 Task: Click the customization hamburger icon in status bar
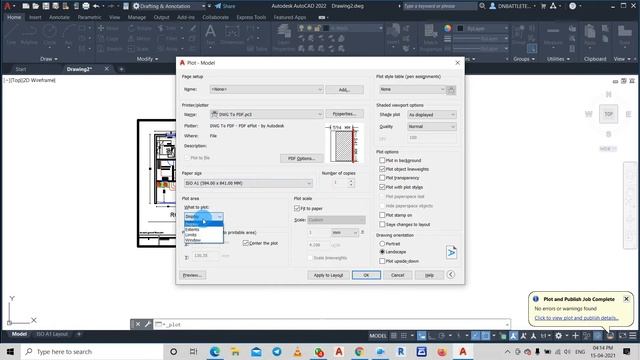click(x=633, y=336)
